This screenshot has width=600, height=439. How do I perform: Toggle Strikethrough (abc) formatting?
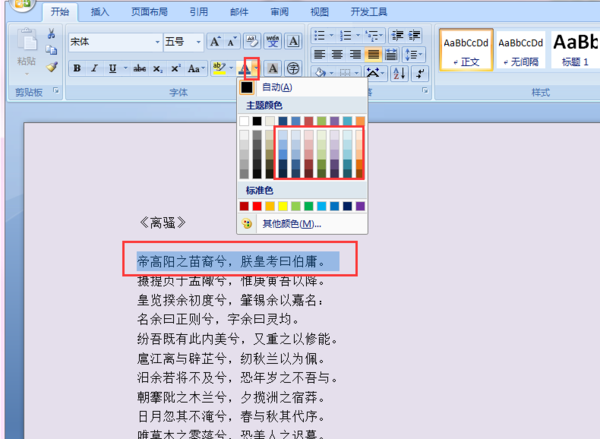pyautogui.click(x=139, y=69)
